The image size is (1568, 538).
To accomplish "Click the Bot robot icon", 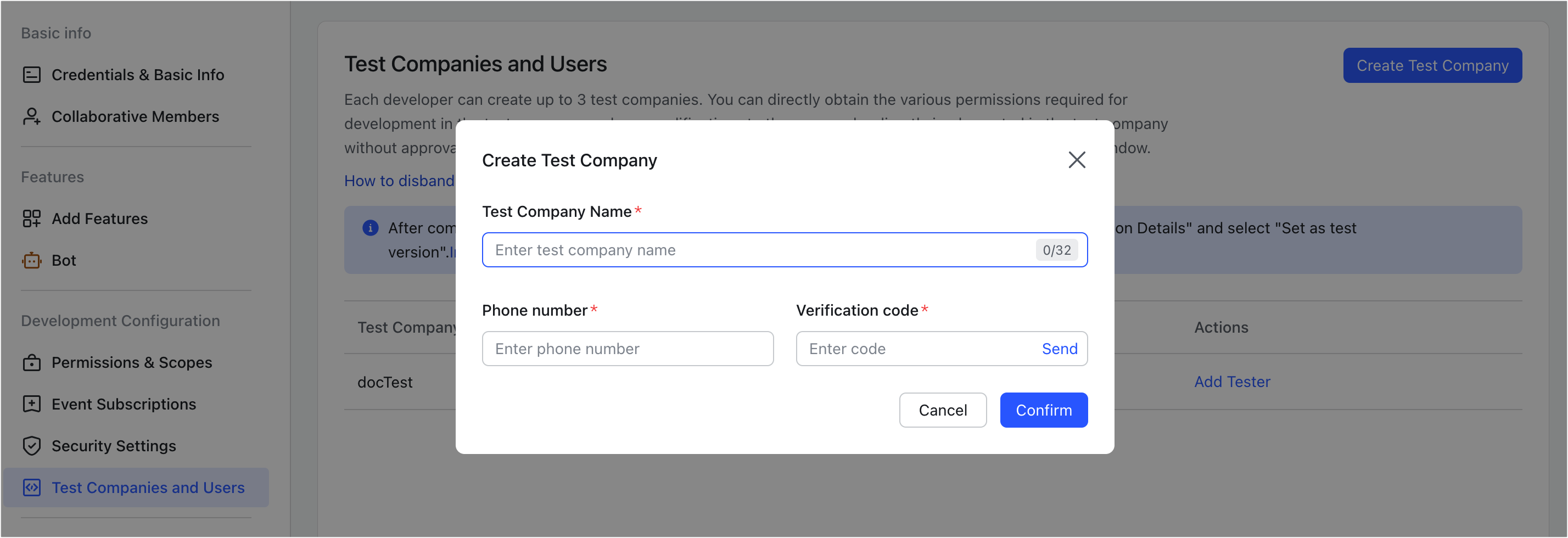I will click(32, 260).
